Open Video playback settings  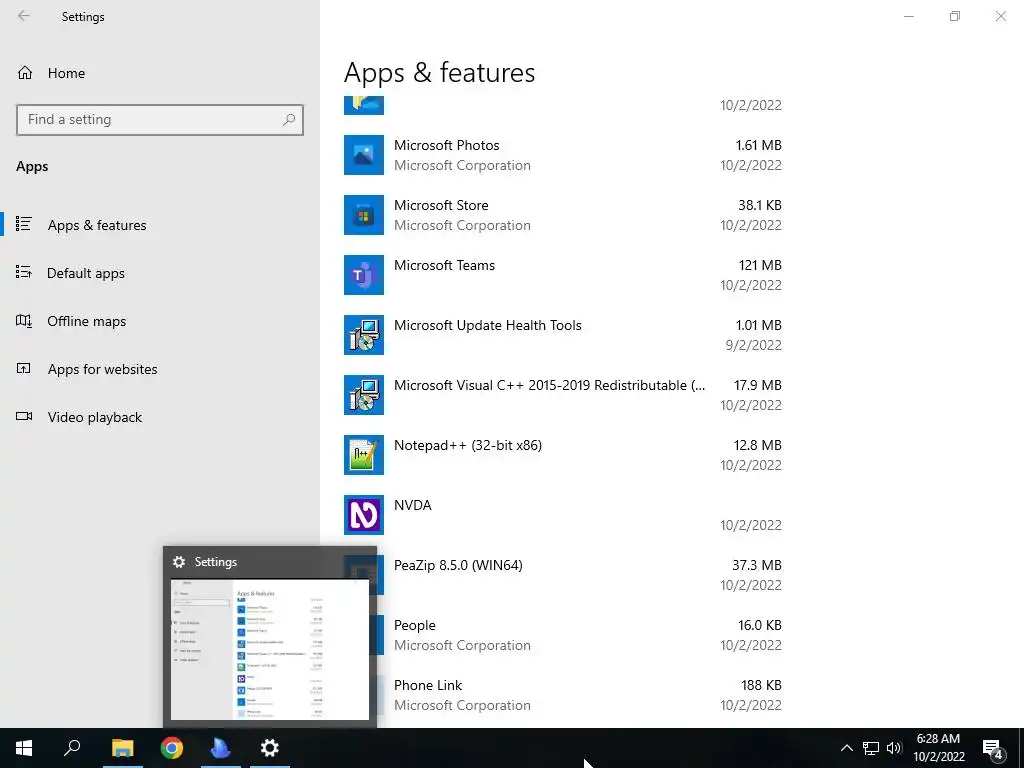point(160,417)
